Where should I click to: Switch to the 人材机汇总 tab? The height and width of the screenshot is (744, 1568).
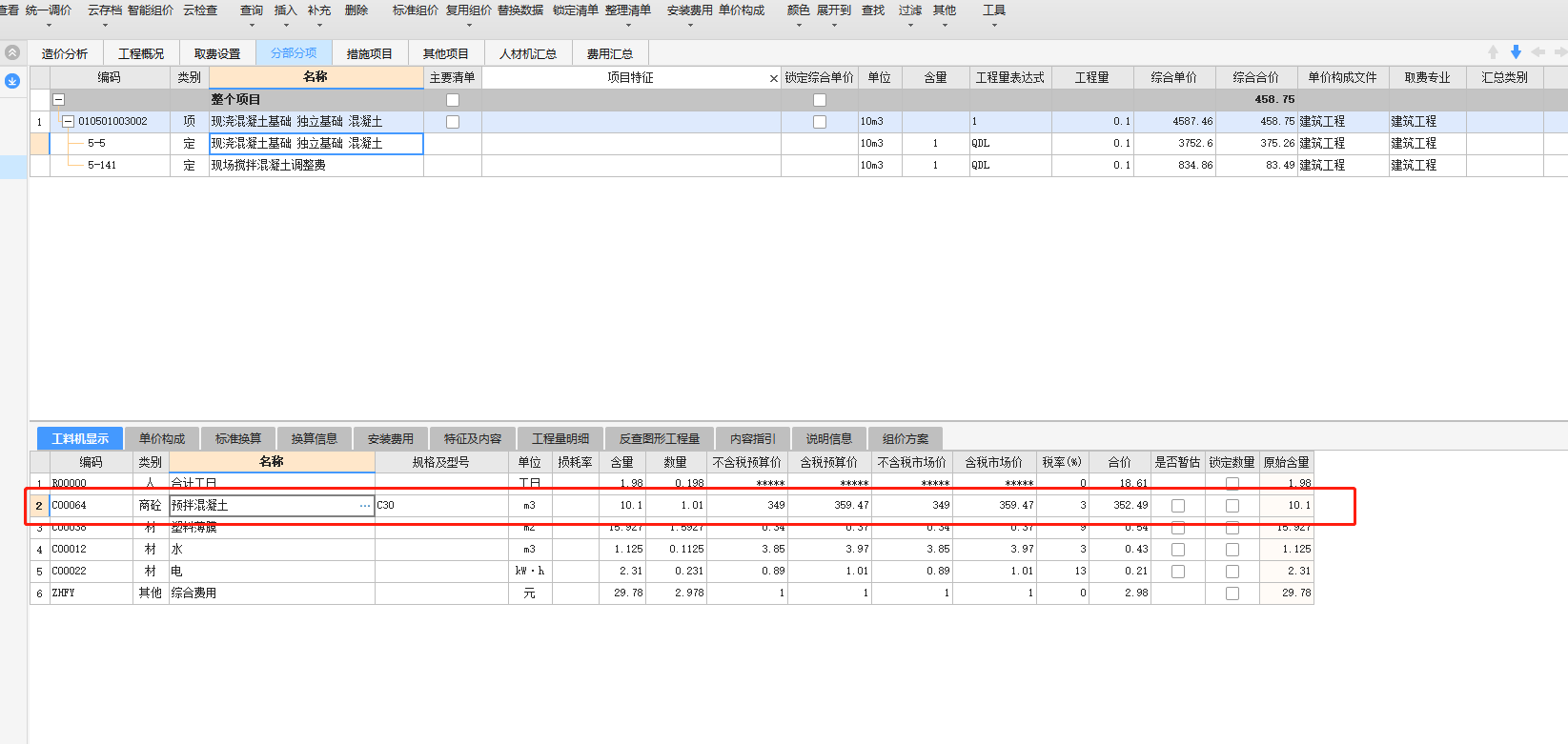[528, 53]
